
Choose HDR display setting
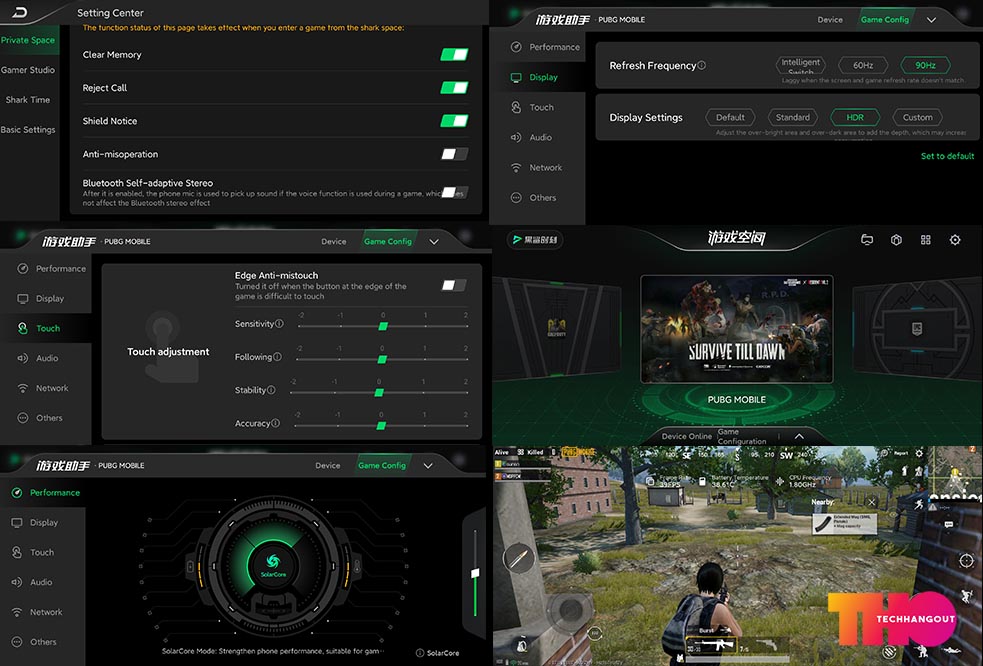[854, 117]
